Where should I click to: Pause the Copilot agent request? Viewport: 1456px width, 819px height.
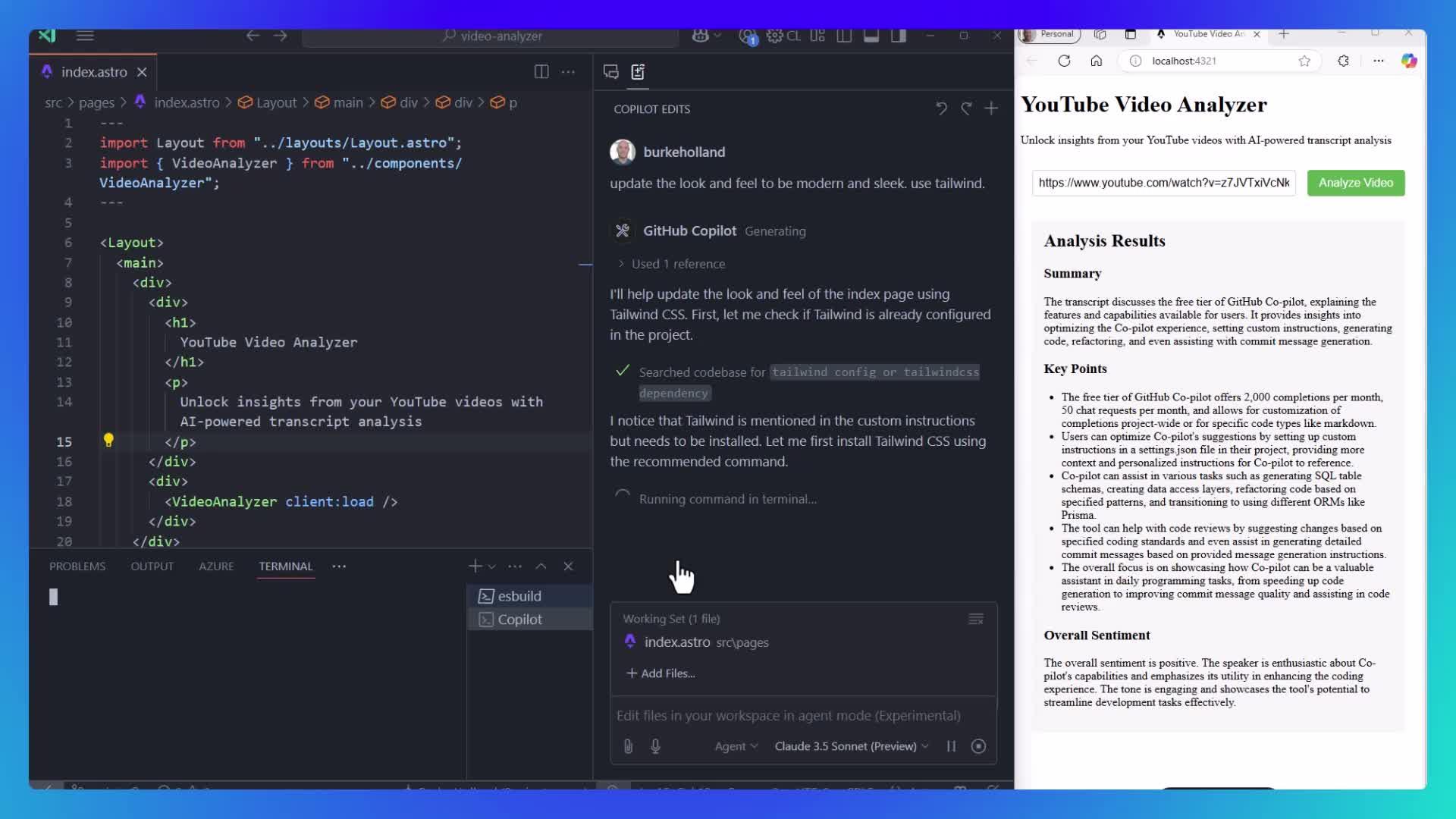tap(951, 746)
